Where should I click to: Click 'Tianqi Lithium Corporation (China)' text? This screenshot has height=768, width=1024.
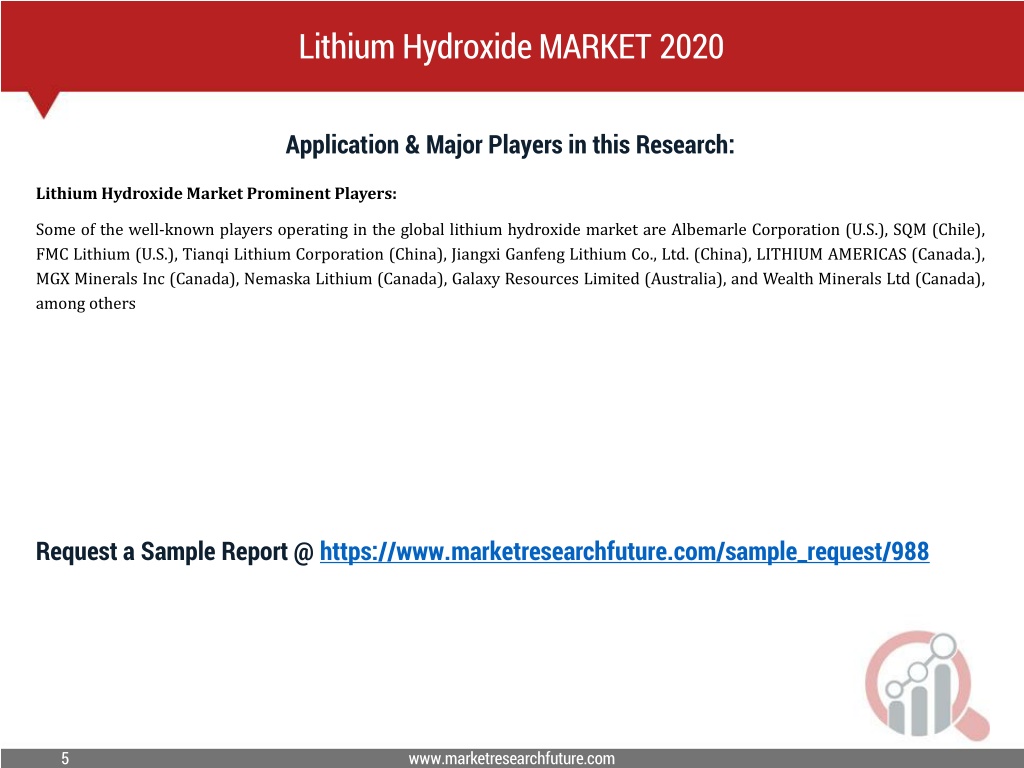coord(313,255)
